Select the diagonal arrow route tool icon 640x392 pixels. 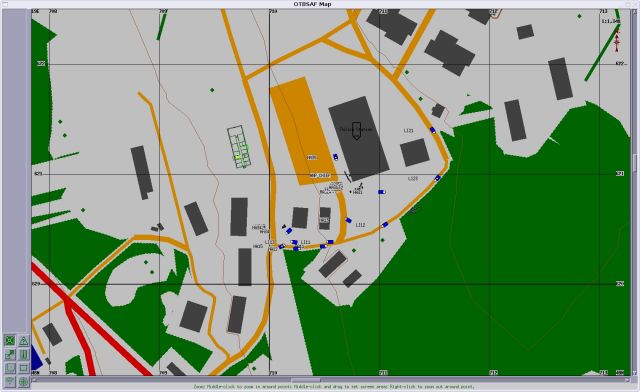[x=10, y=354]
